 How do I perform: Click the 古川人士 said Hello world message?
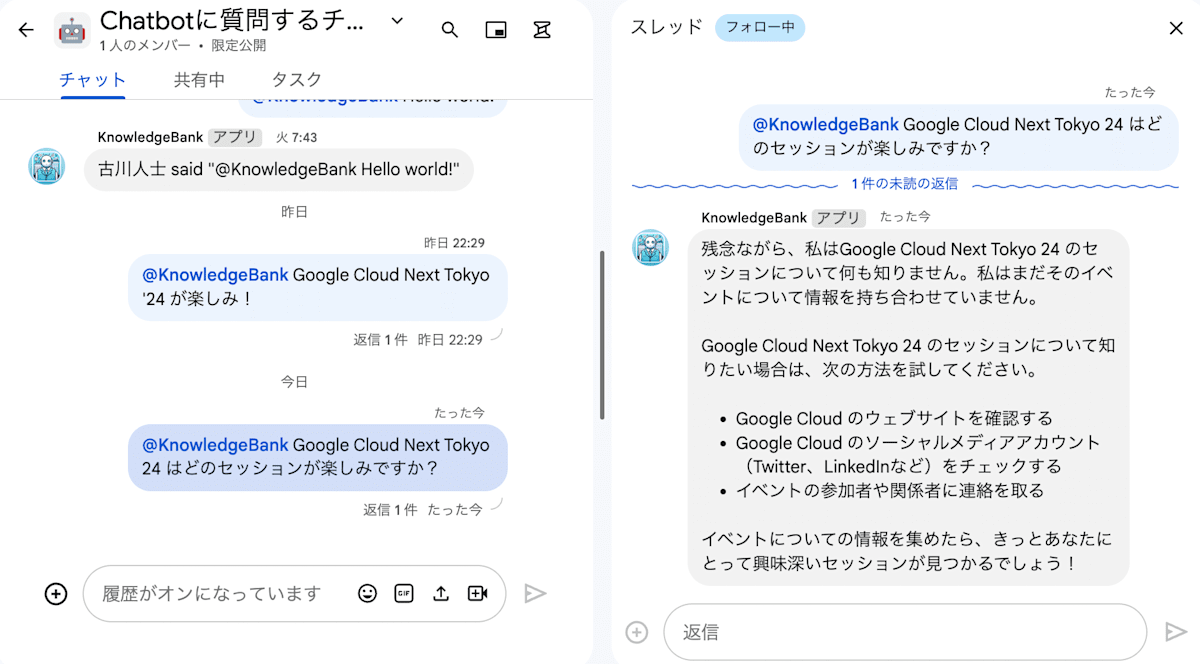279,170
